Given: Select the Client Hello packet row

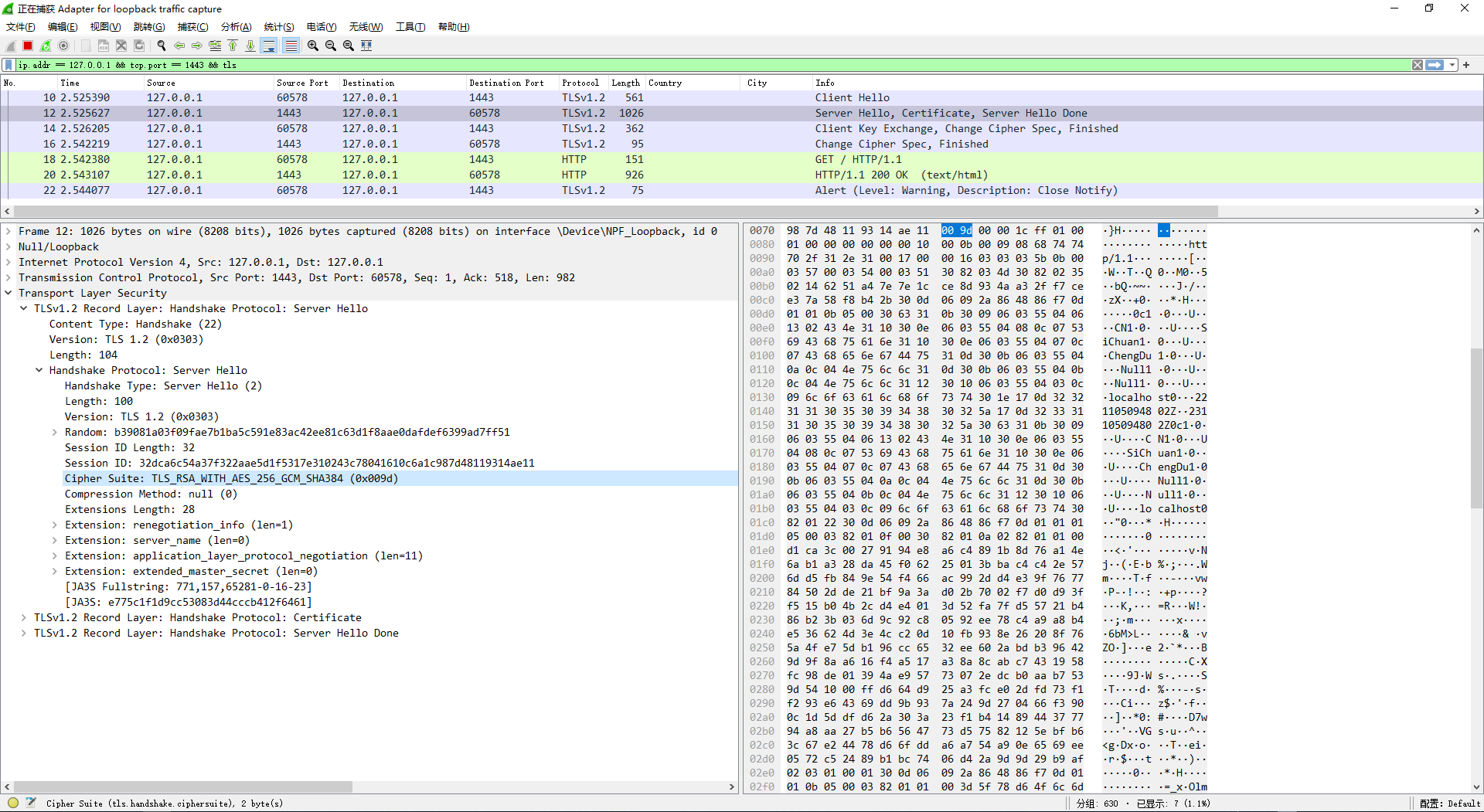Looking at the screenshot, I should coord(742,97).
